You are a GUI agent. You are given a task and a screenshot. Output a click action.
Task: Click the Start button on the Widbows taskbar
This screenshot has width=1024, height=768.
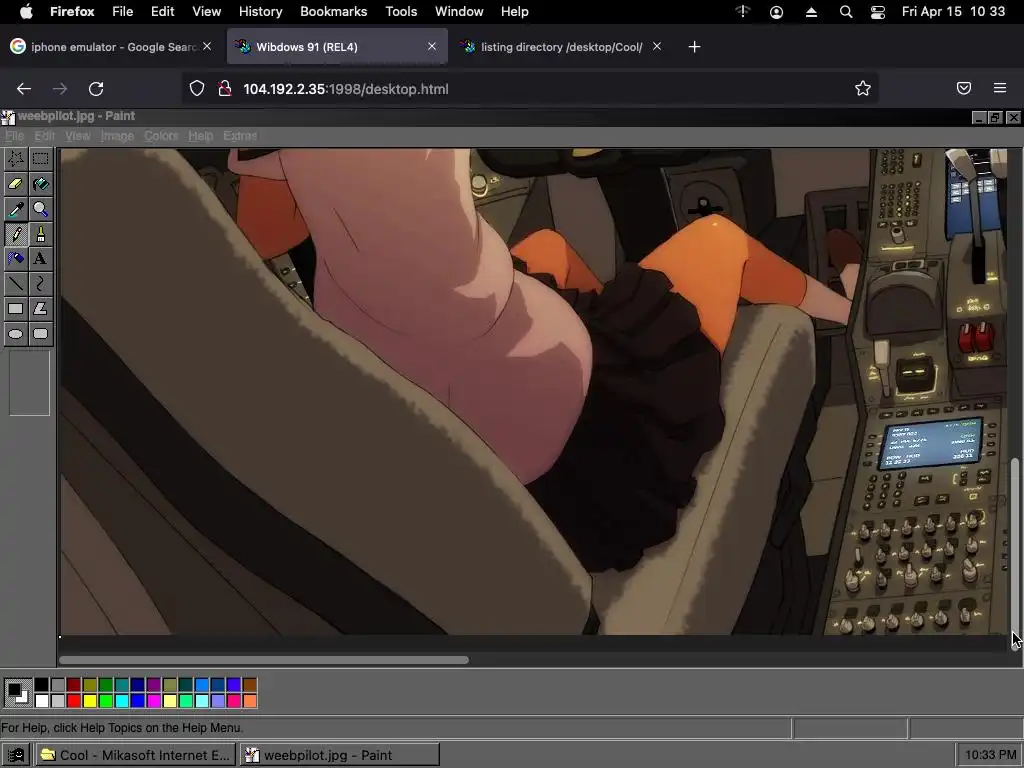point(16,755)
